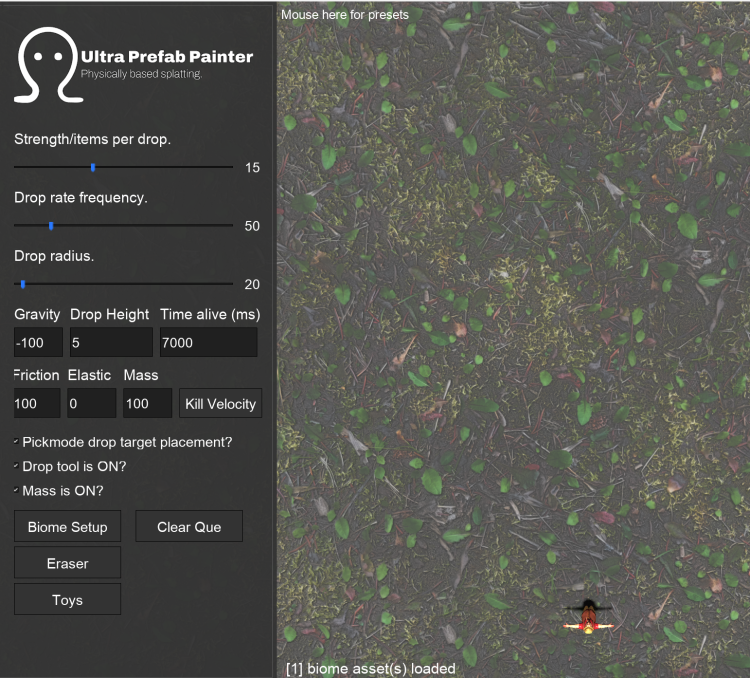Focus the Gravity input field

[38, 343]
